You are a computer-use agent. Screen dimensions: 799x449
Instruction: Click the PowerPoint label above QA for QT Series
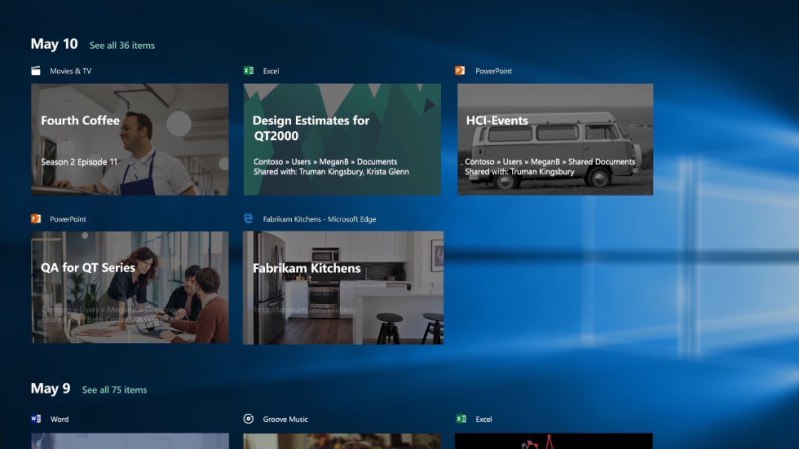coord(68,219)
